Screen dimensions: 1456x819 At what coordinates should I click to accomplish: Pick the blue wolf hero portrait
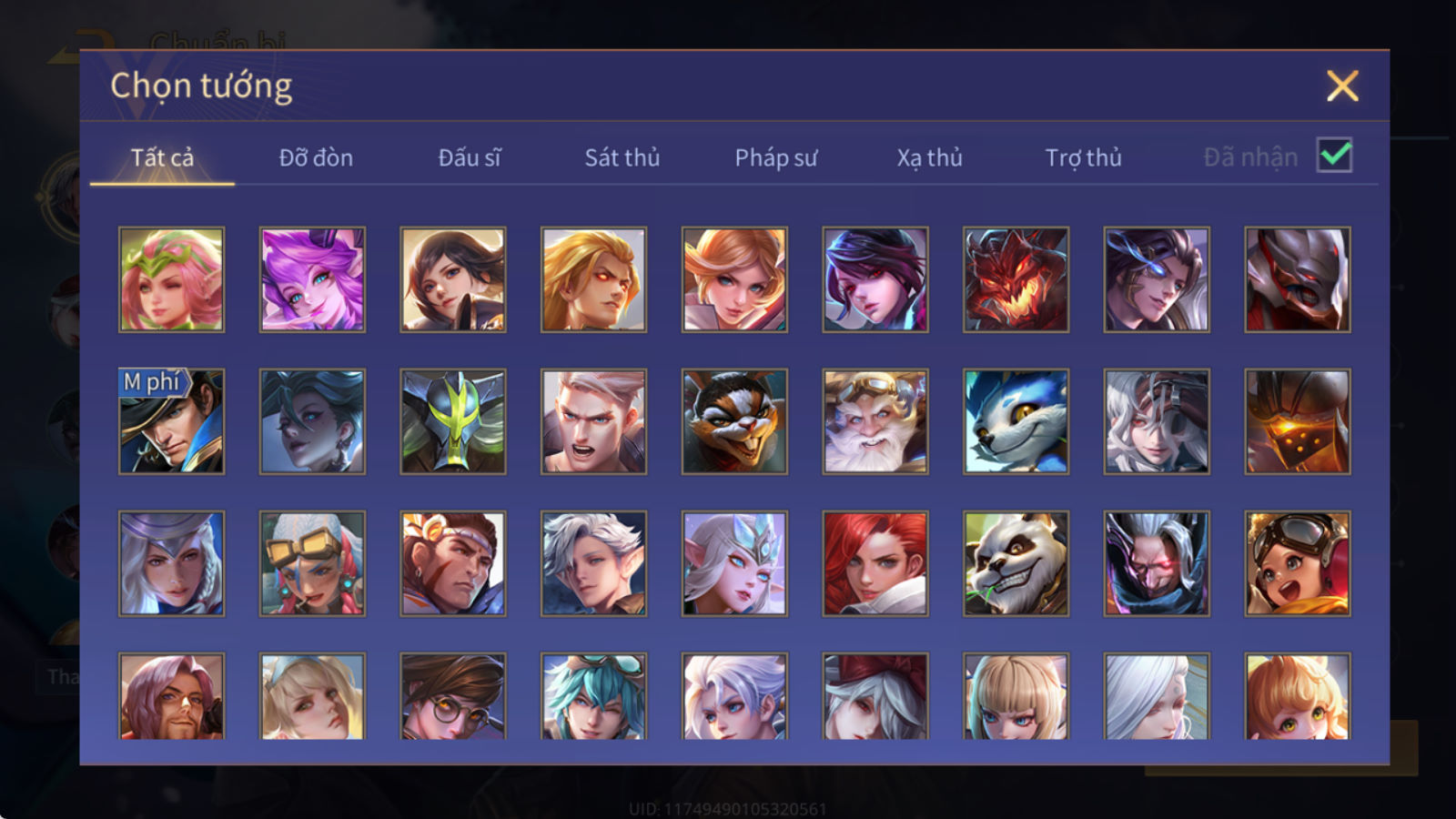click(x=1016, y=421)
